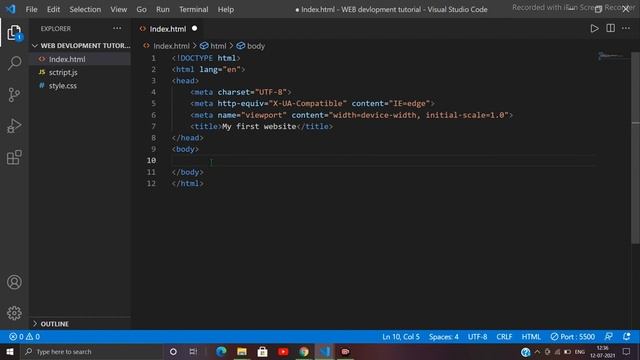The width and height of the screenshot is (640, 360).
Task: Open the Run and Debug view
Action: coord(14,126)
